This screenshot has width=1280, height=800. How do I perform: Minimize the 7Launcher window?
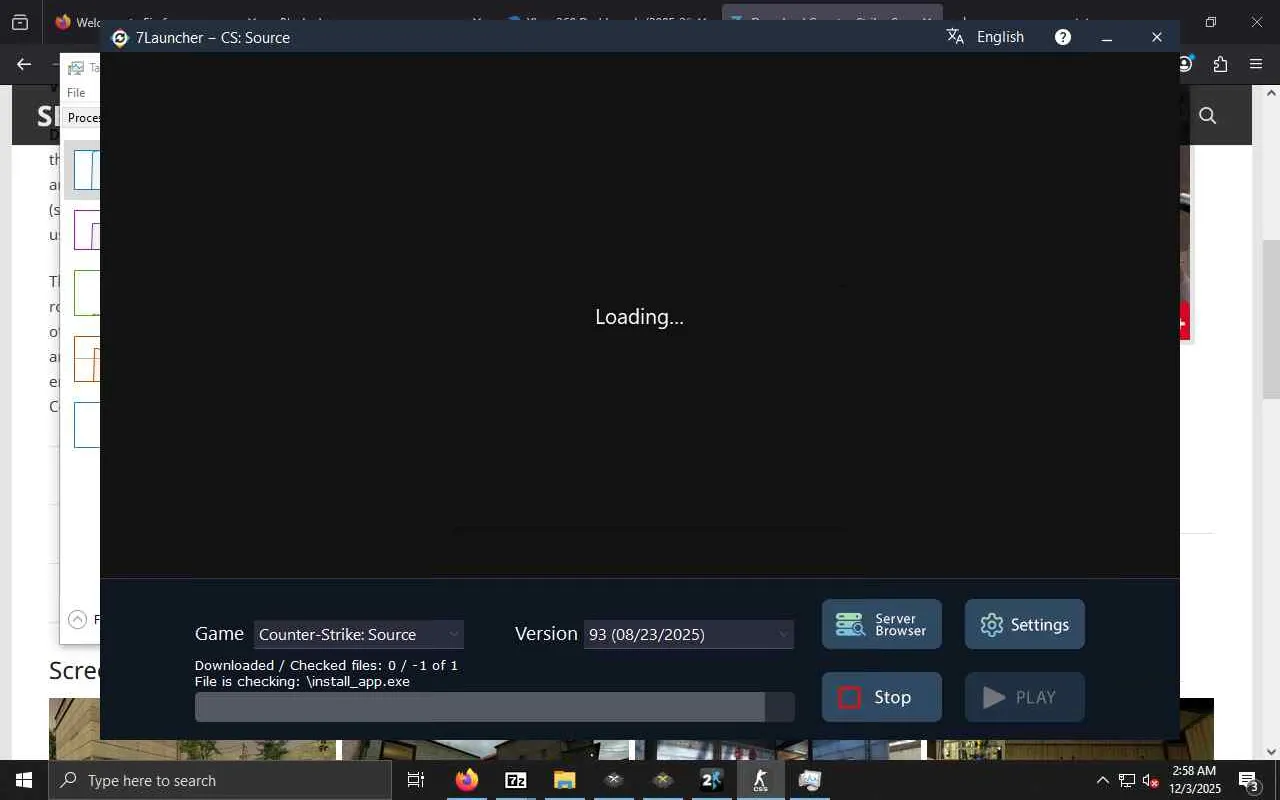pyautogui.click(x=1107, y=37)
